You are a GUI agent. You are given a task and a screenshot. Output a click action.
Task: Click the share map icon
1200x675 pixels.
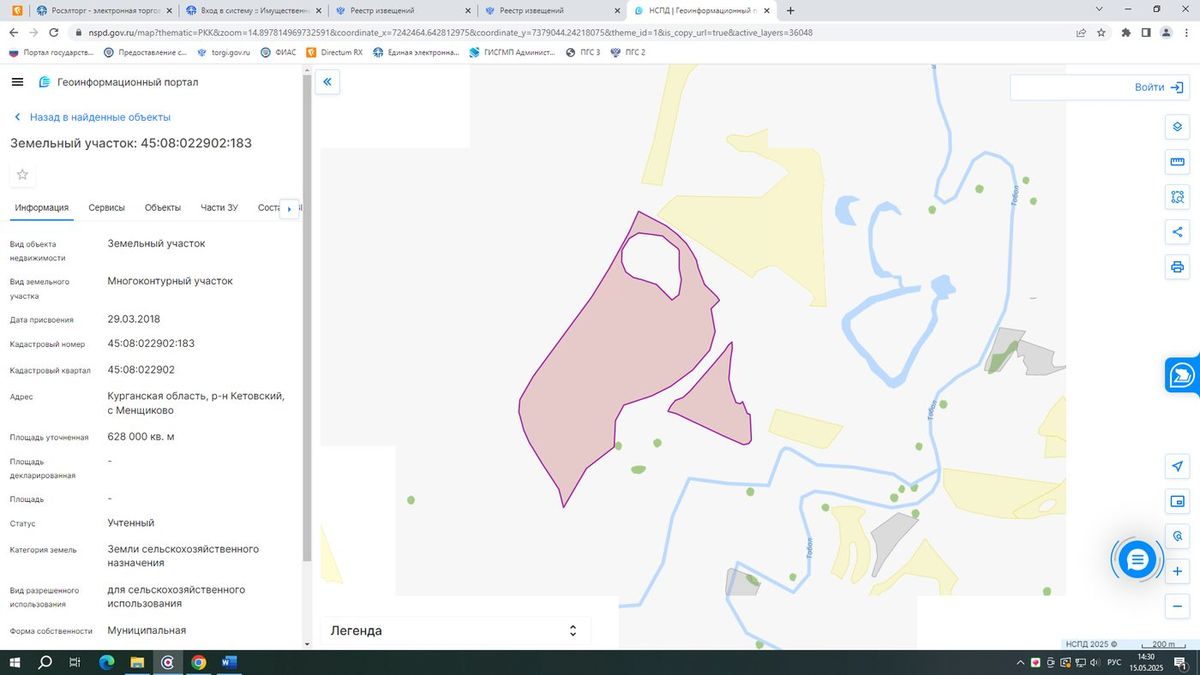coord(1177,232)
